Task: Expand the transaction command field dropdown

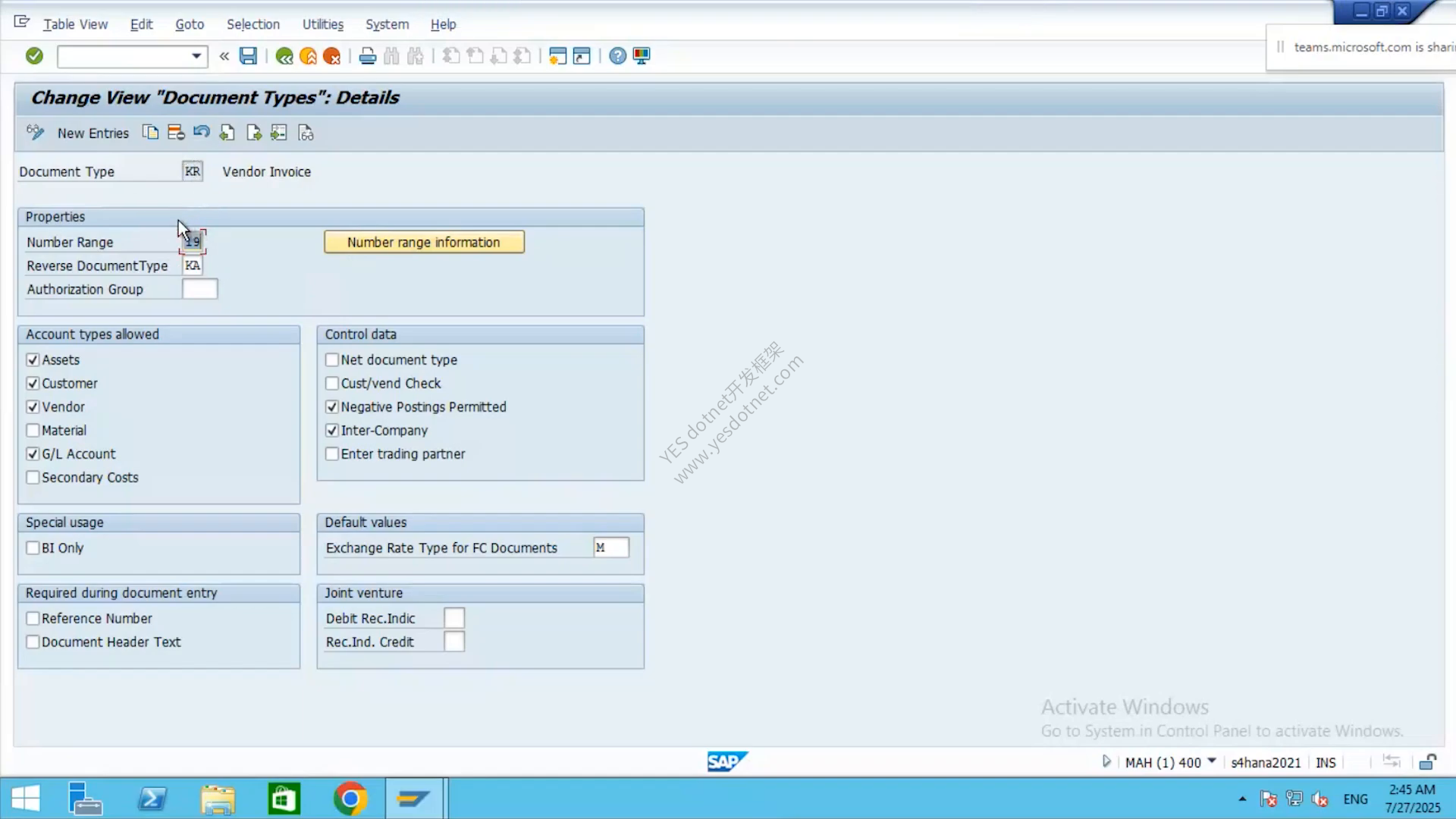Action: [x=196, y=56]
